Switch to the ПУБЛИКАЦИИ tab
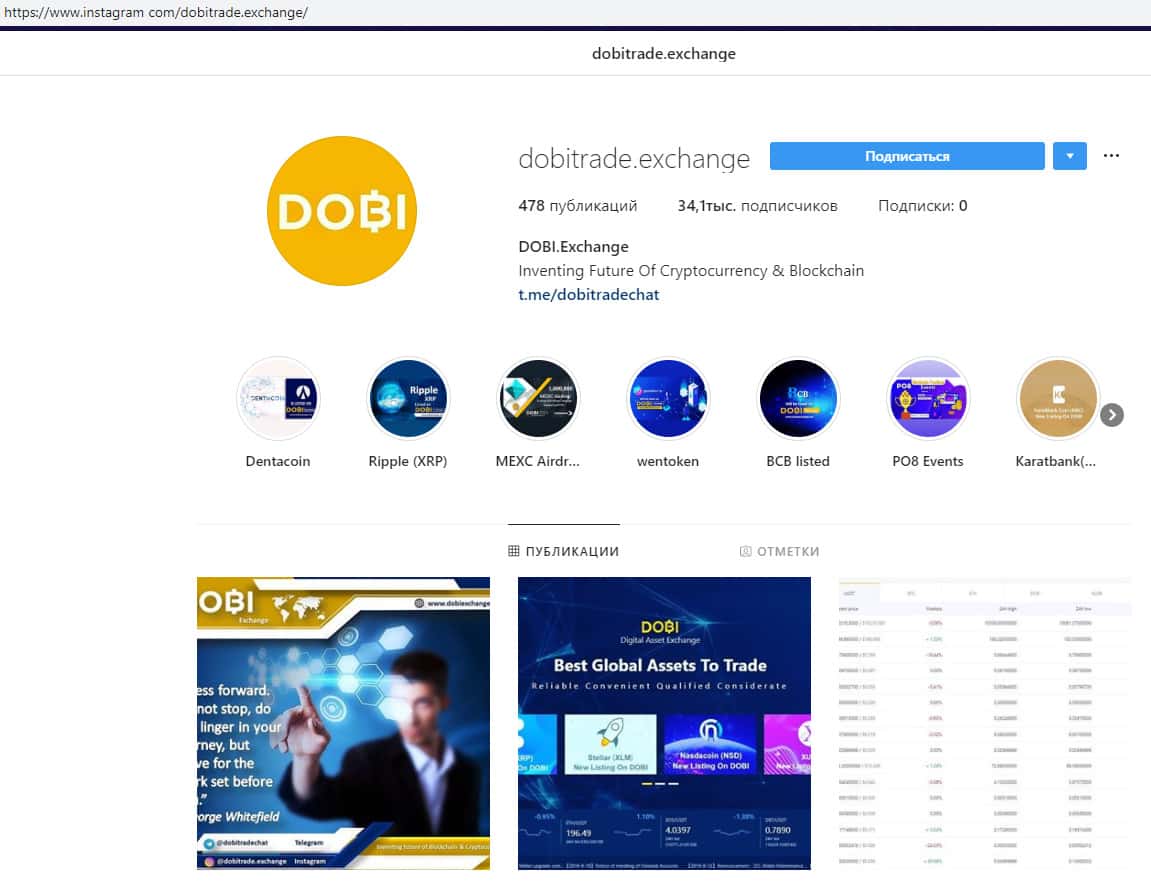Image resolution: width=1151 pixels, height=892 pixels. [x=564, y=551]
